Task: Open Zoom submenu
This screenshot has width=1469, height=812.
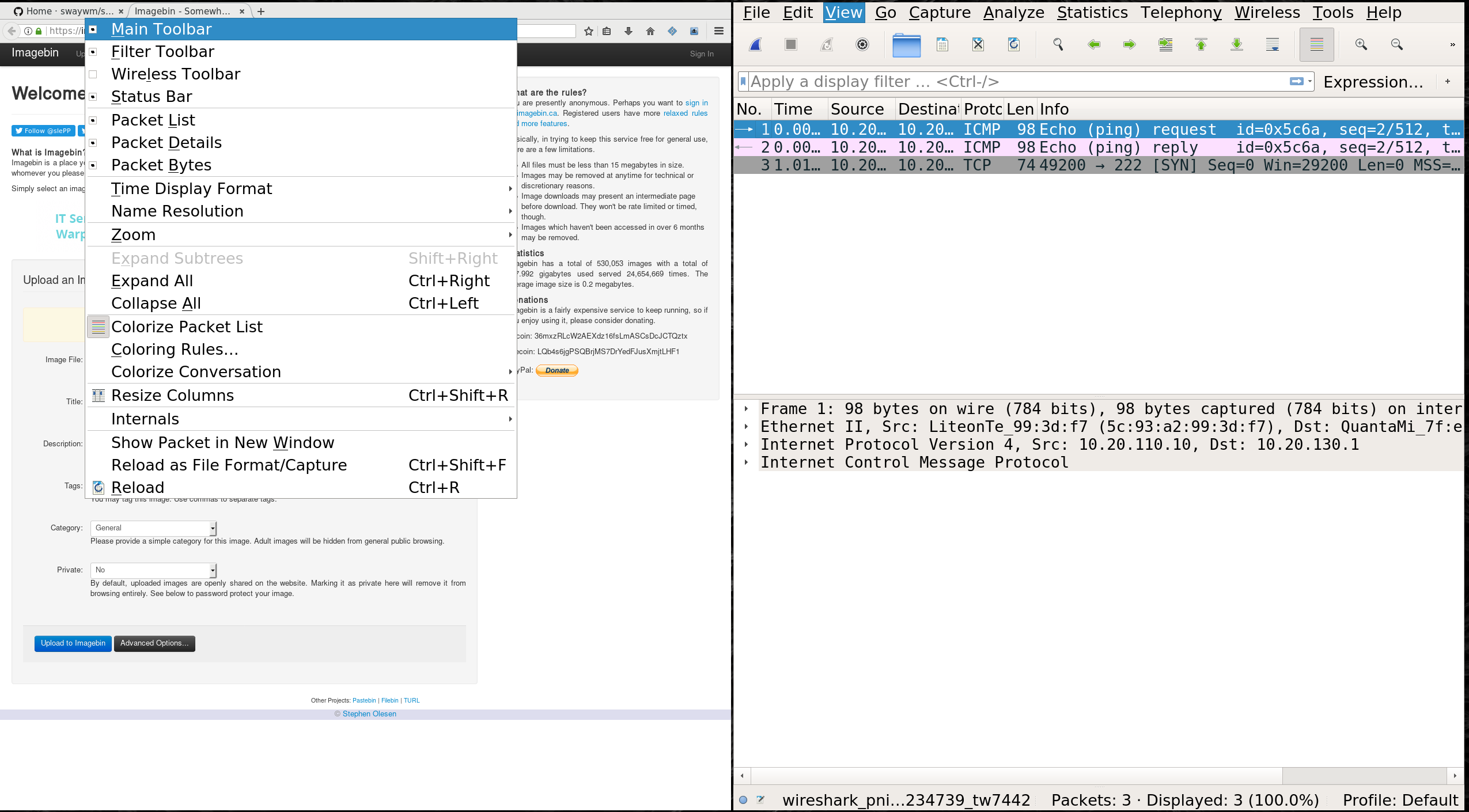Action: 301,234
